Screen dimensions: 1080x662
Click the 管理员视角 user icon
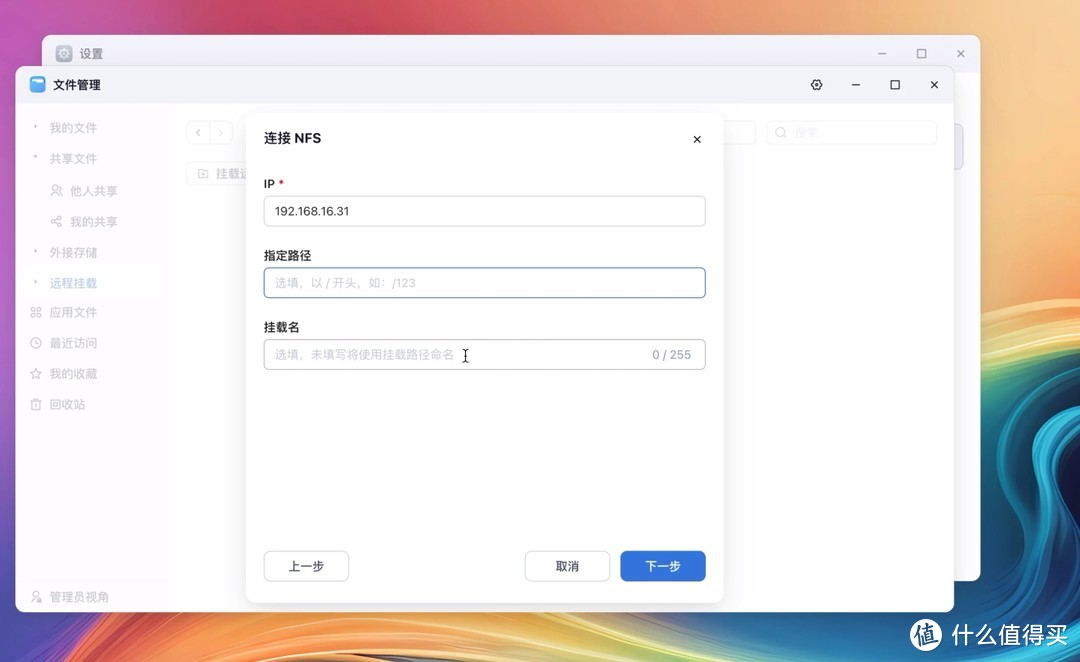36,597
